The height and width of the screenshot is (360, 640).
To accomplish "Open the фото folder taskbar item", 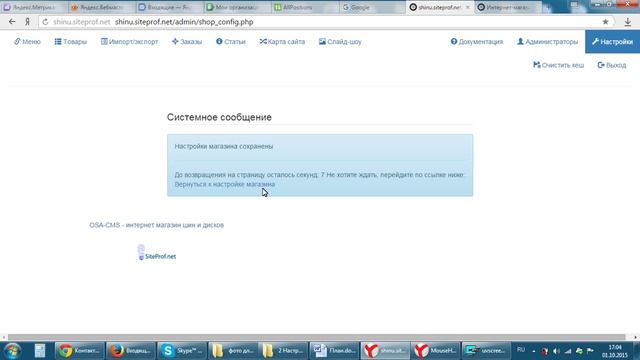I will [x=233, y=351].
